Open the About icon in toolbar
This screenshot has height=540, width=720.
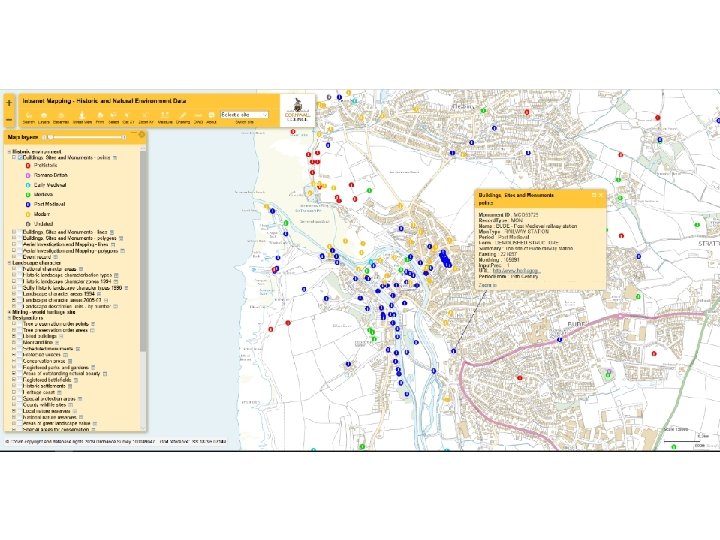click(211, 118)
